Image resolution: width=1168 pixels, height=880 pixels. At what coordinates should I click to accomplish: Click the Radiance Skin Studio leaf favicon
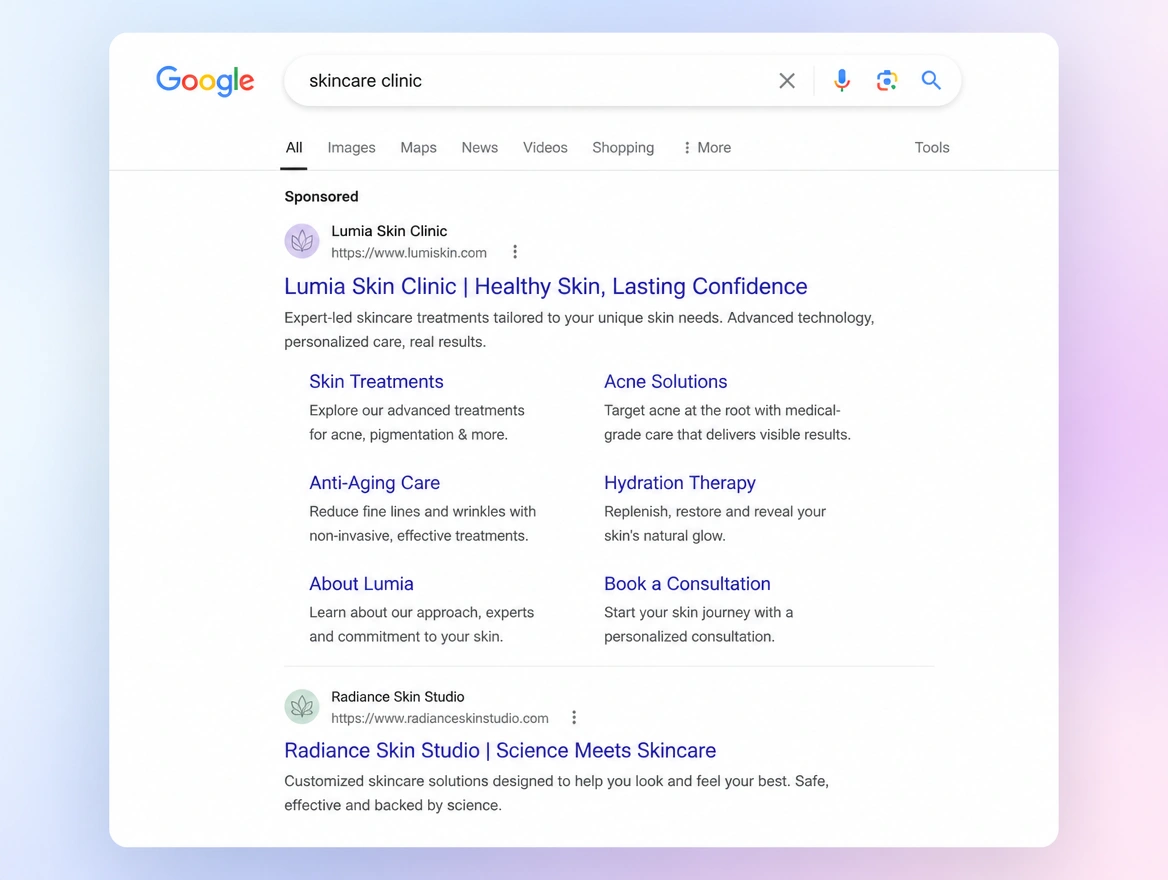302,706
